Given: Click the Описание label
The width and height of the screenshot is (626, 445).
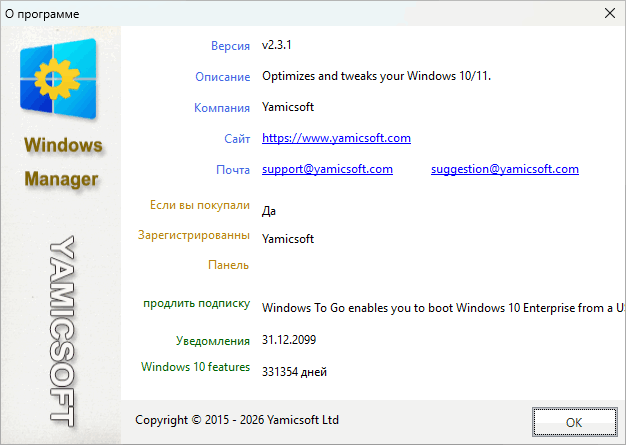Looking at the screenshot, I should 222,77.
